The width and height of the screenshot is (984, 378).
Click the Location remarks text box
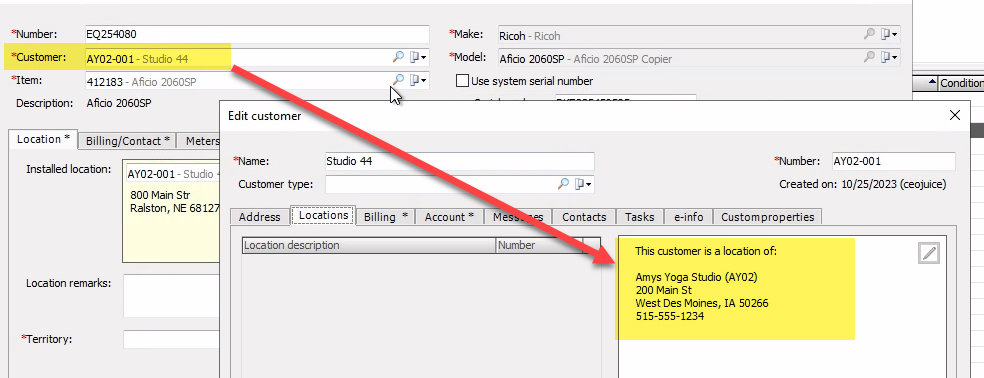tap(171, 296)
